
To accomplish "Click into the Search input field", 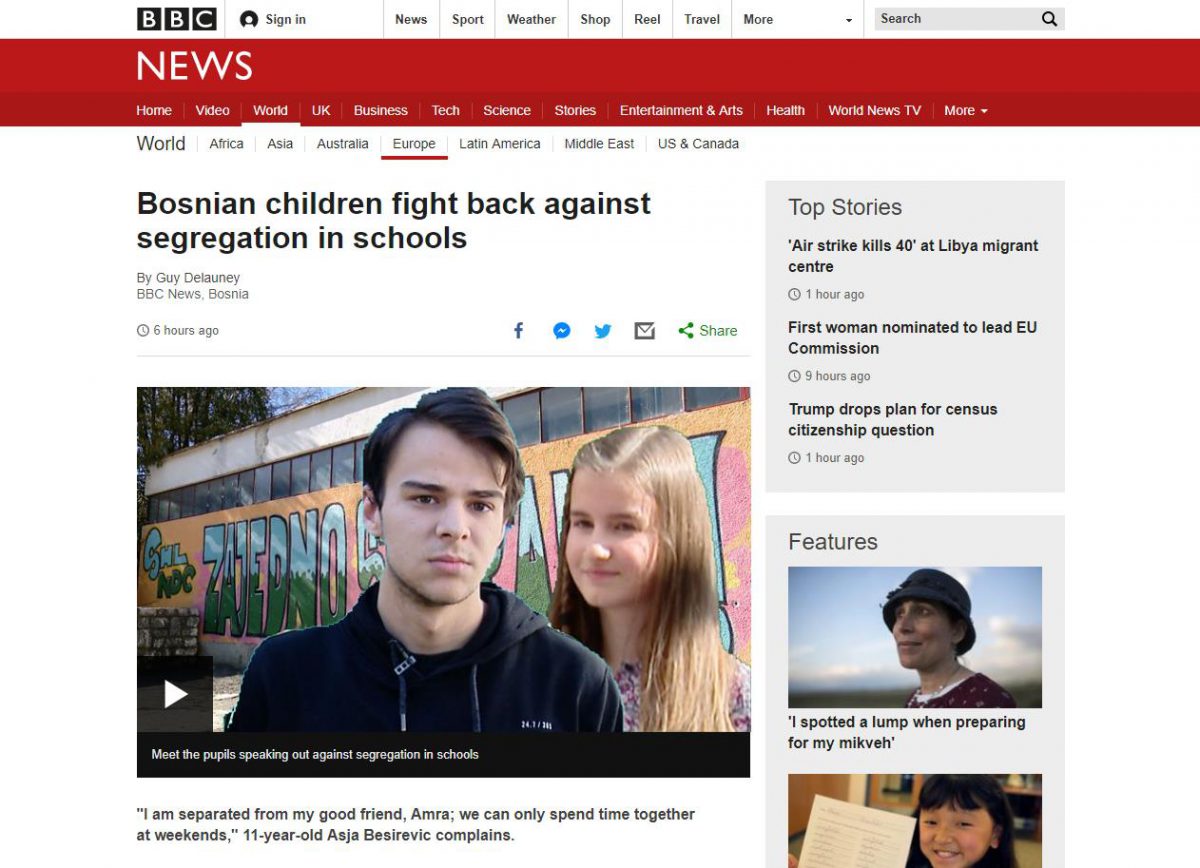I will click(x=955, y=19).
